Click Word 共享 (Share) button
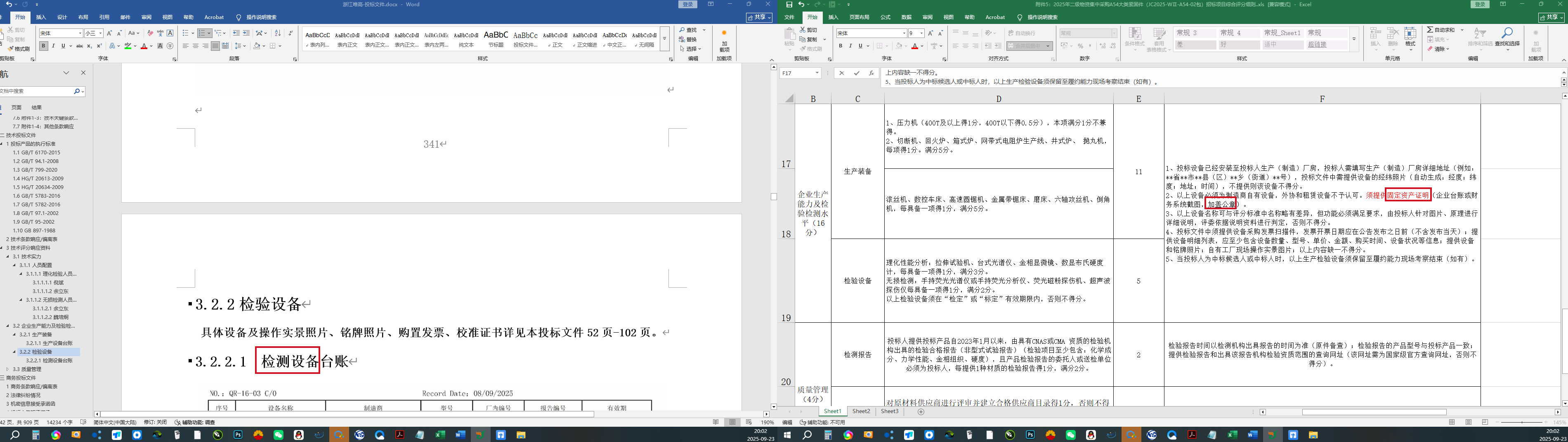1568x442 pixels. [759, 17]
